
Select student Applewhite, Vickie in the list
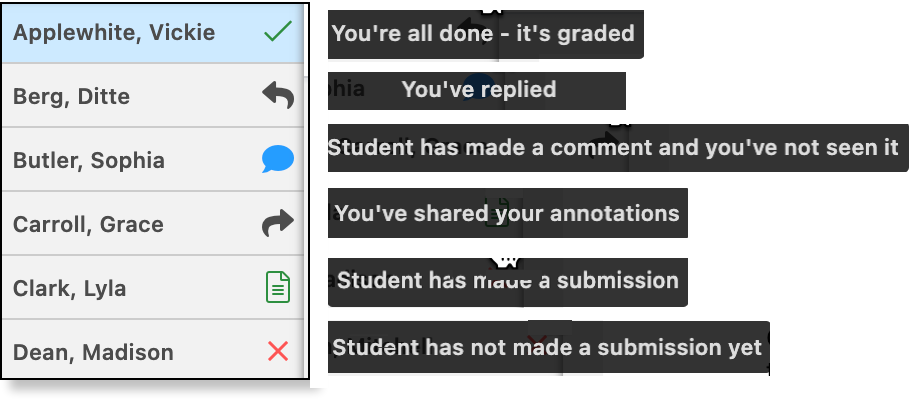(x=153, y=33)
